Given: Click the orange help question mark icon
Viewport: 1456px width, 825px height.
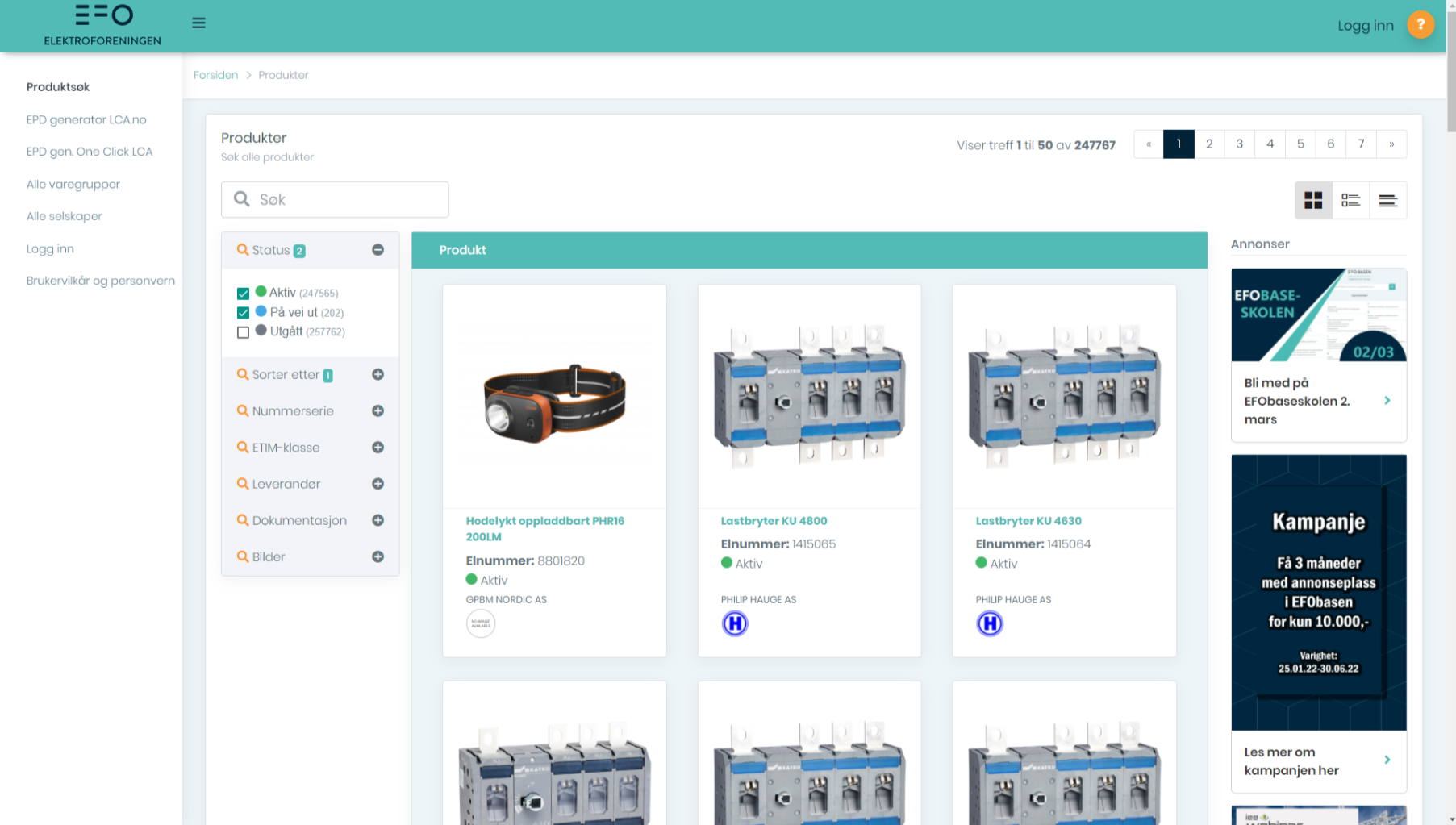Looking at the screenshot, I should [x=1420, y=25].
